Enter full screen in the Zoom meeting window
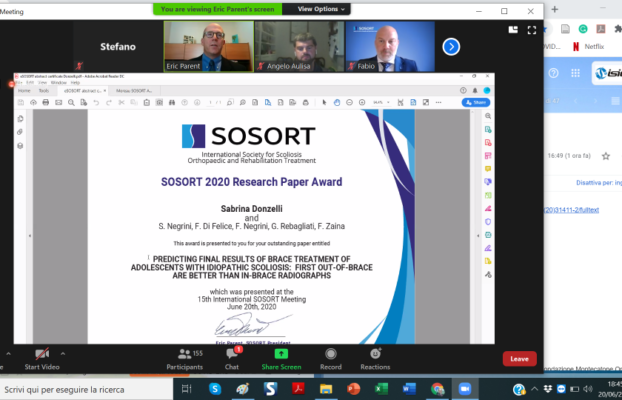Screen dimensions: 622x400 tap(532, 30)
